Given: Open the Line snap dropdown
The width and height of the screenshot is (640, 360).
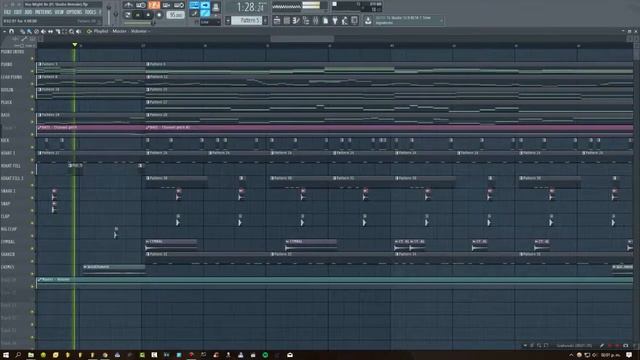Looking at the screenshot, I should pyautogui.click(x=210, y=22).
